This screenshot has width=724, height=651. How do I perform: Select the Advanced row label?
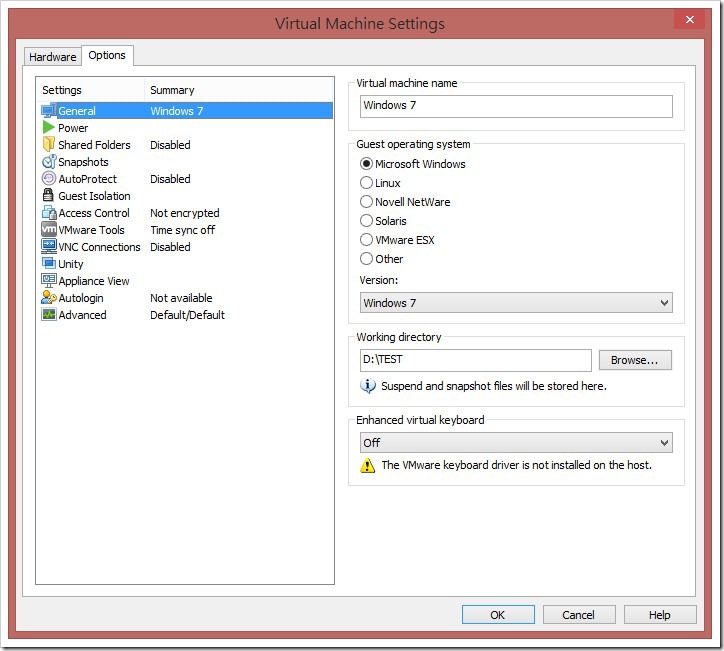[82, 315]
